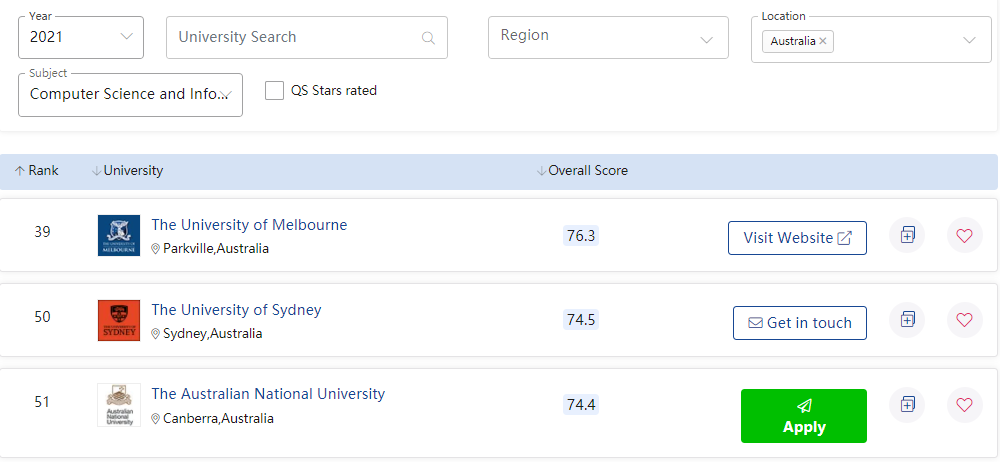Focus the University Search field
This screenshot has width=1000, height=462.
click(307, 38)
